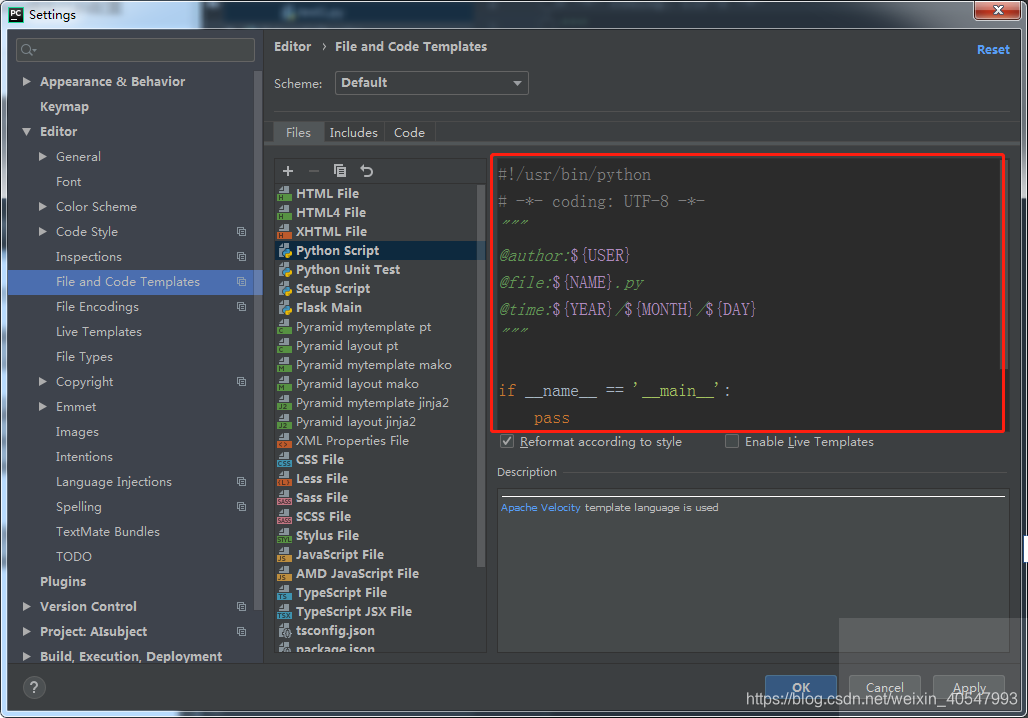Expand the Copyright subsection arrow
This screenshot has width=1028, height=718.
coord(43,382)
